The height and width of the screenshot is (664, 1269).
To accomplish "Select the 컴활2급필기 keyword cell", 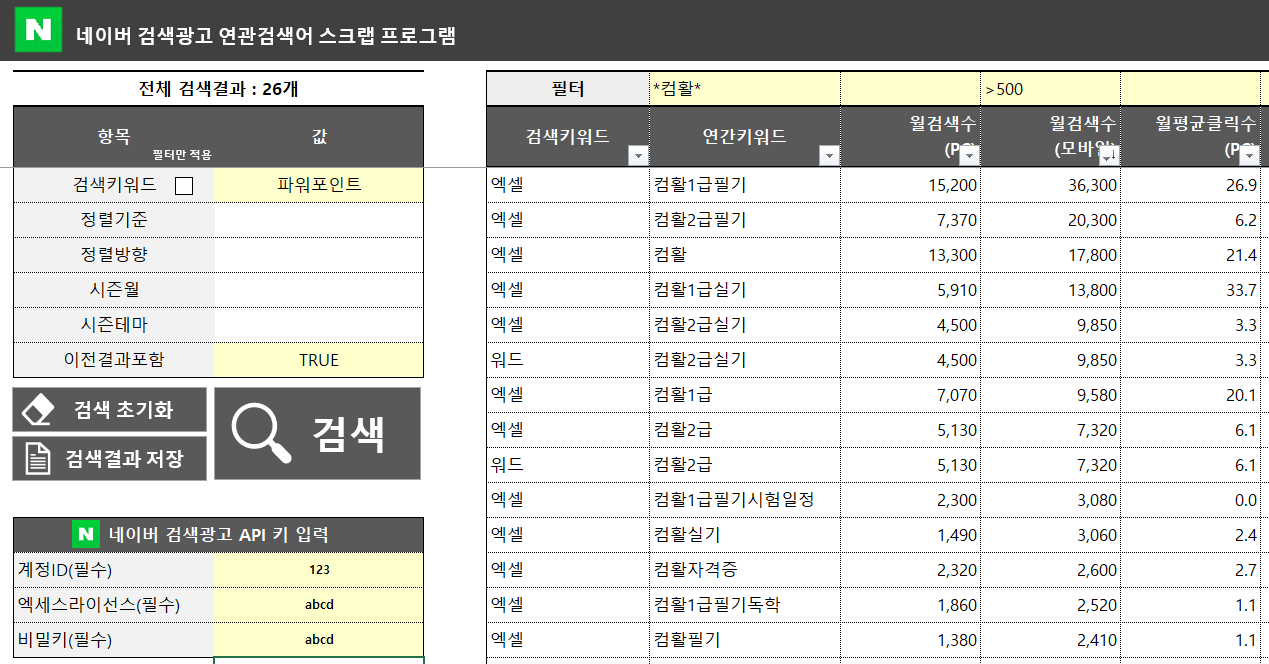I will 745,220.
